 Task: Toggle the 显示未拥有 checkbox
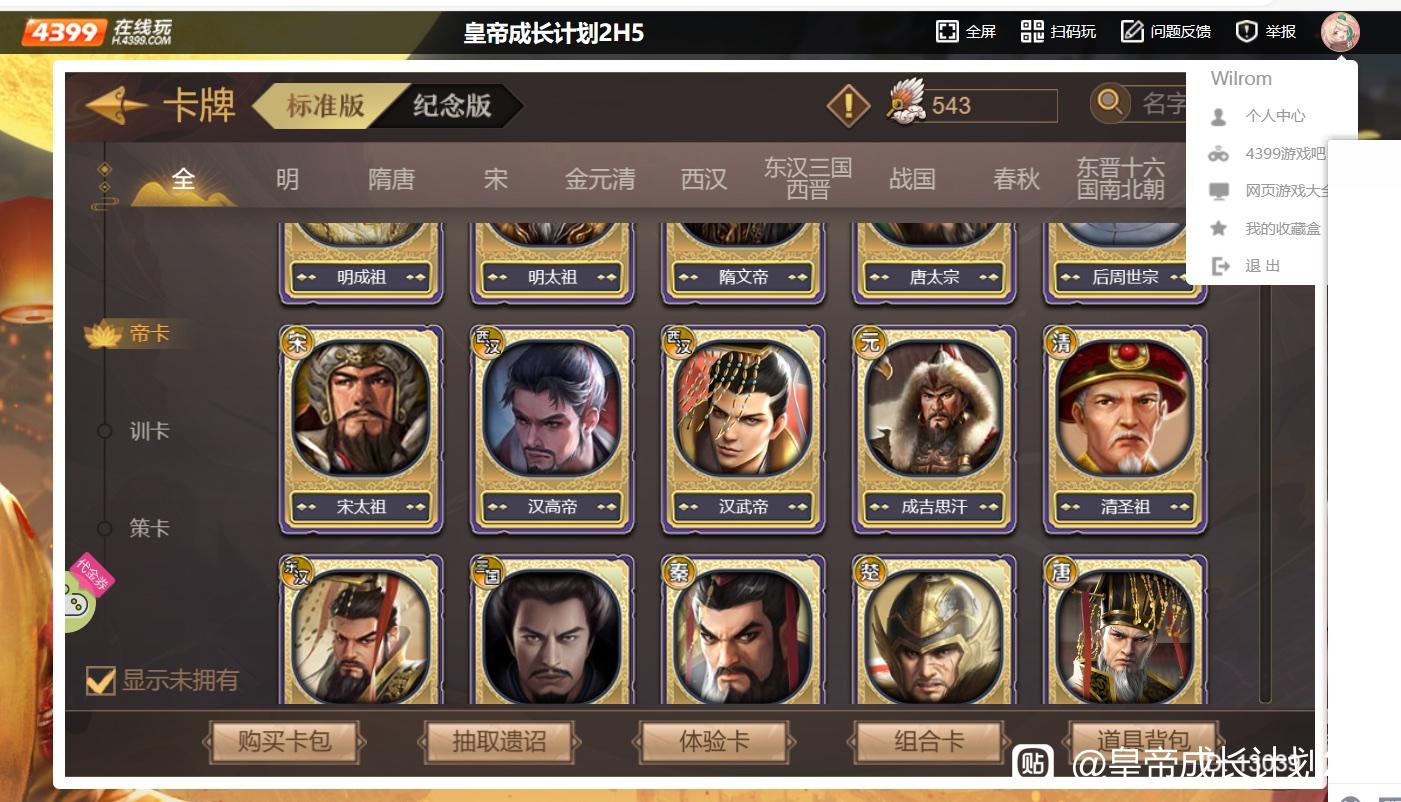coord(100,680)
